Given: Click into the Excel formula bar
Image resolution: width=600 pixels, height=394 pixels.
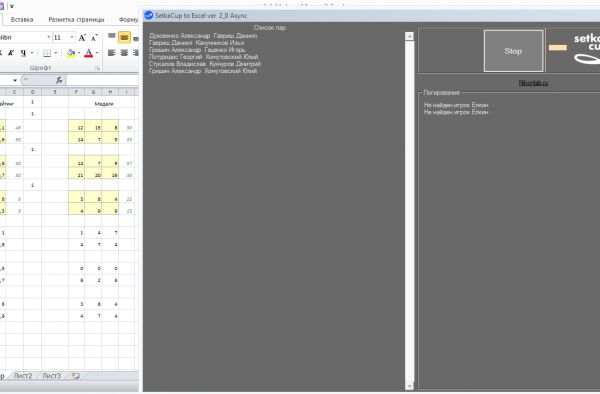Looking at the screenshot, I should (x=103, y=80).
